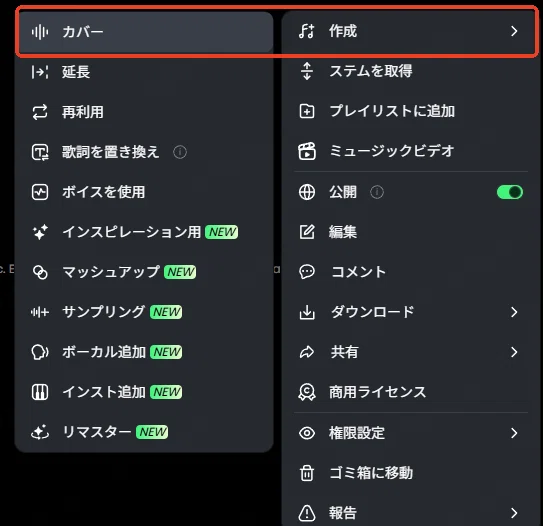Select 商用ライセンス option
The width and height of the screenshot is (543, 526).
pos(411,392)
